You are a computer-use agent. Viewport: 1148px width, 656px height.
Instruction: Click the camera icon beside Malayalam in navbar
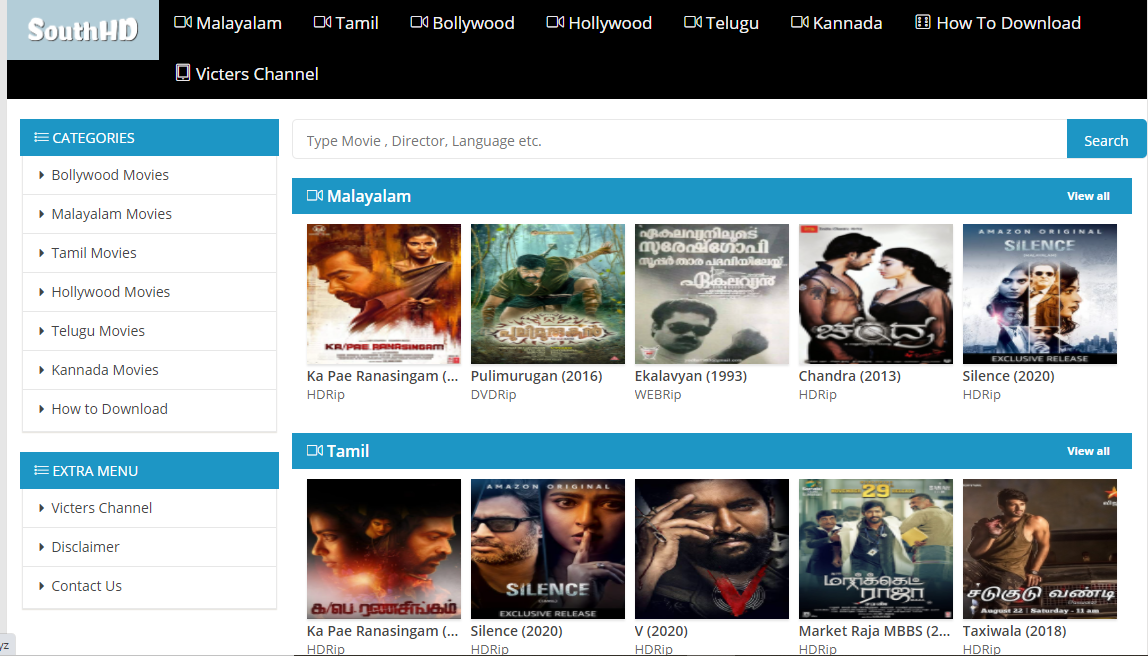click(183, 22)
